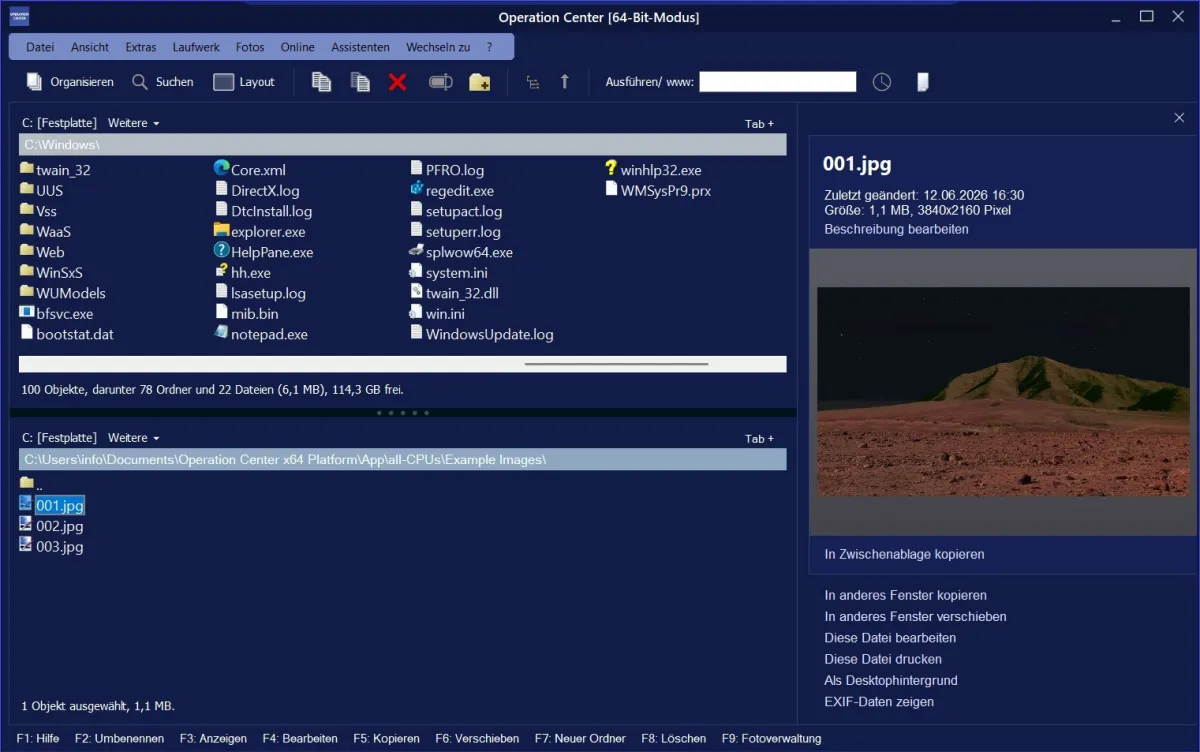Open the Online menu
Screen dimensions: 1200x752
coord(297,47)
